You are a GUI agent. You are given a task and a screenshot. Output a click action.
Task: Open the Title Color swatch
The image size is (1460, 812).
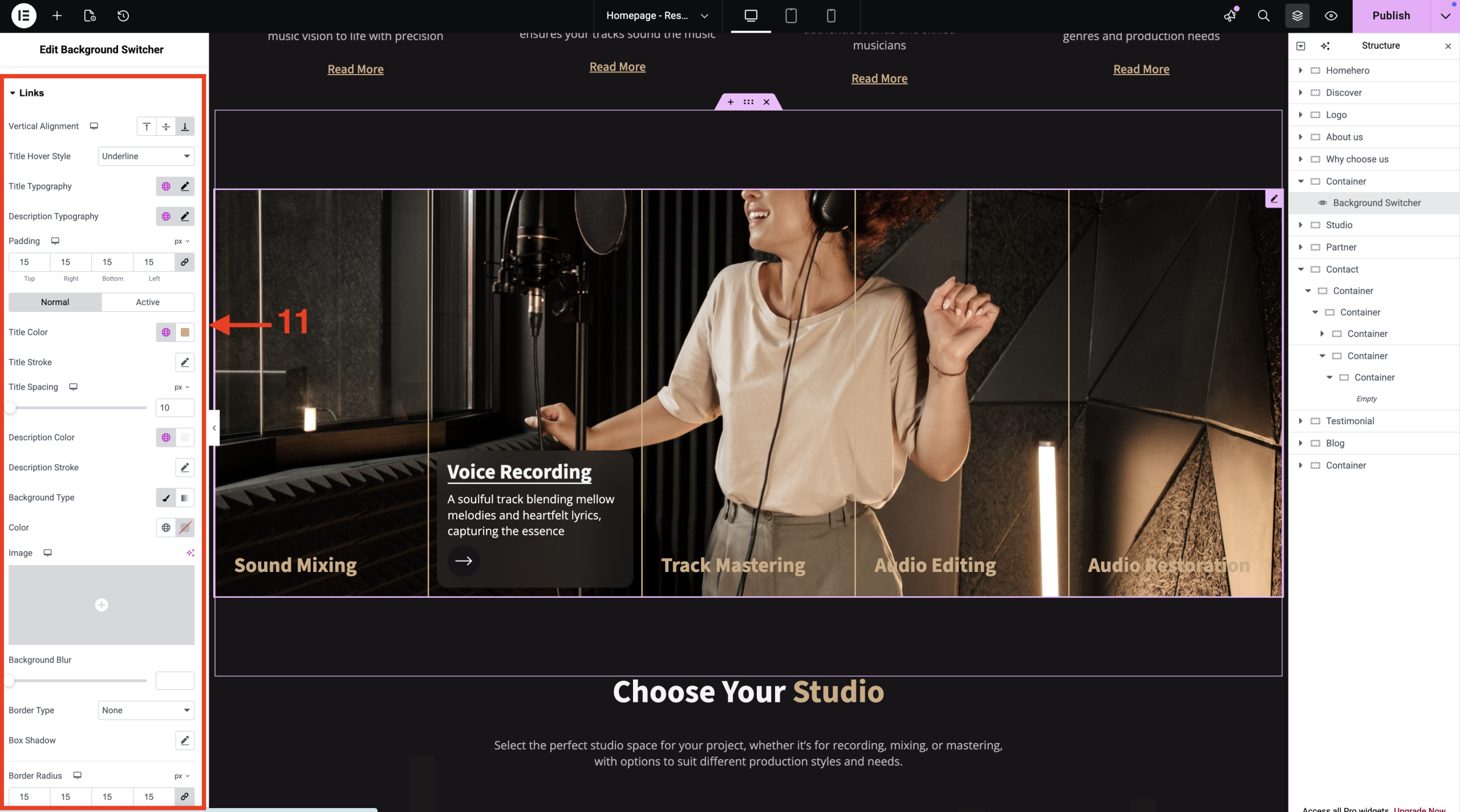click(x=185, y=332)
